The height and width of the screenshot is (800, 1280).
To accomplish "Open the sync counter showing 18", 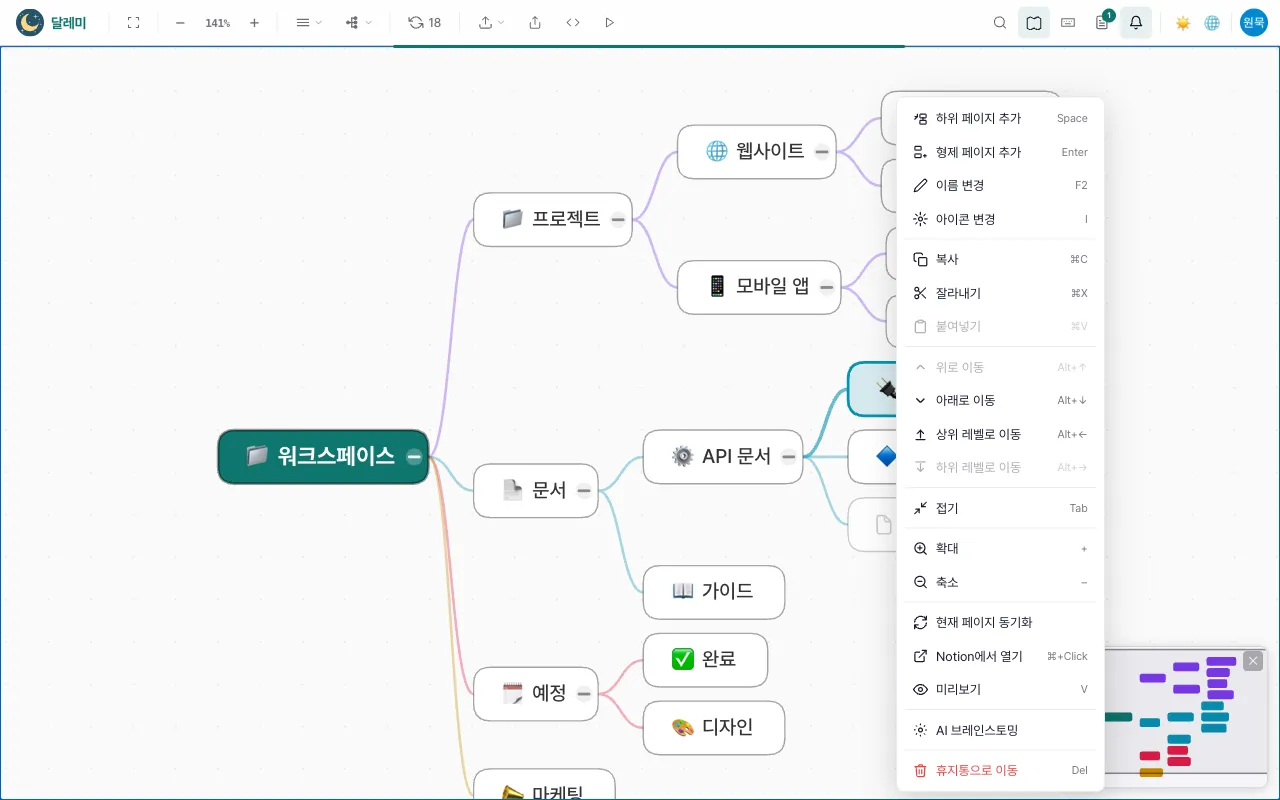I will click(x=425, y=23).
